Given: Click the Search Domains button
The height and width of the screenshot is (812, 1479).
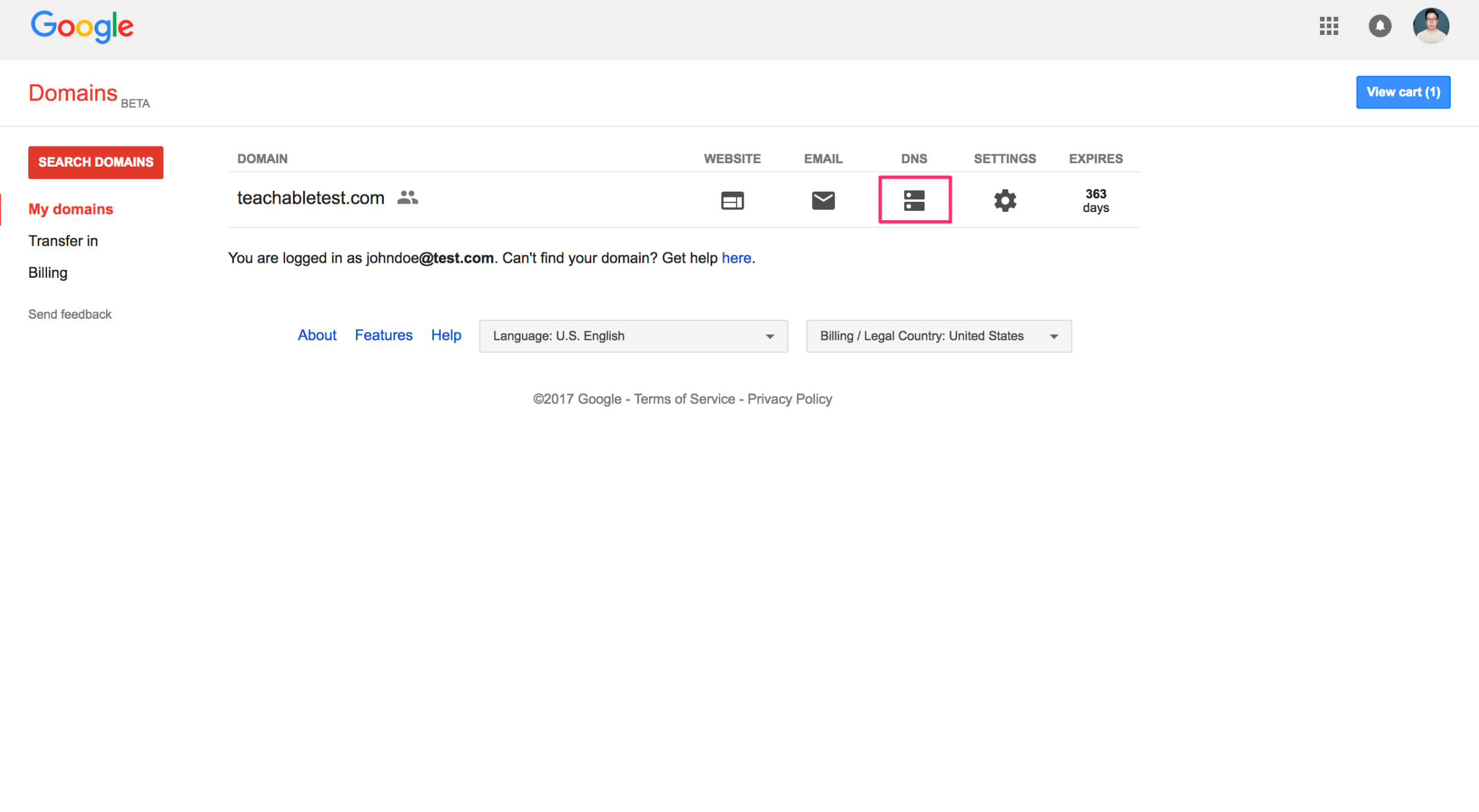Looking at the screenshot, I should tap(95, 162).
